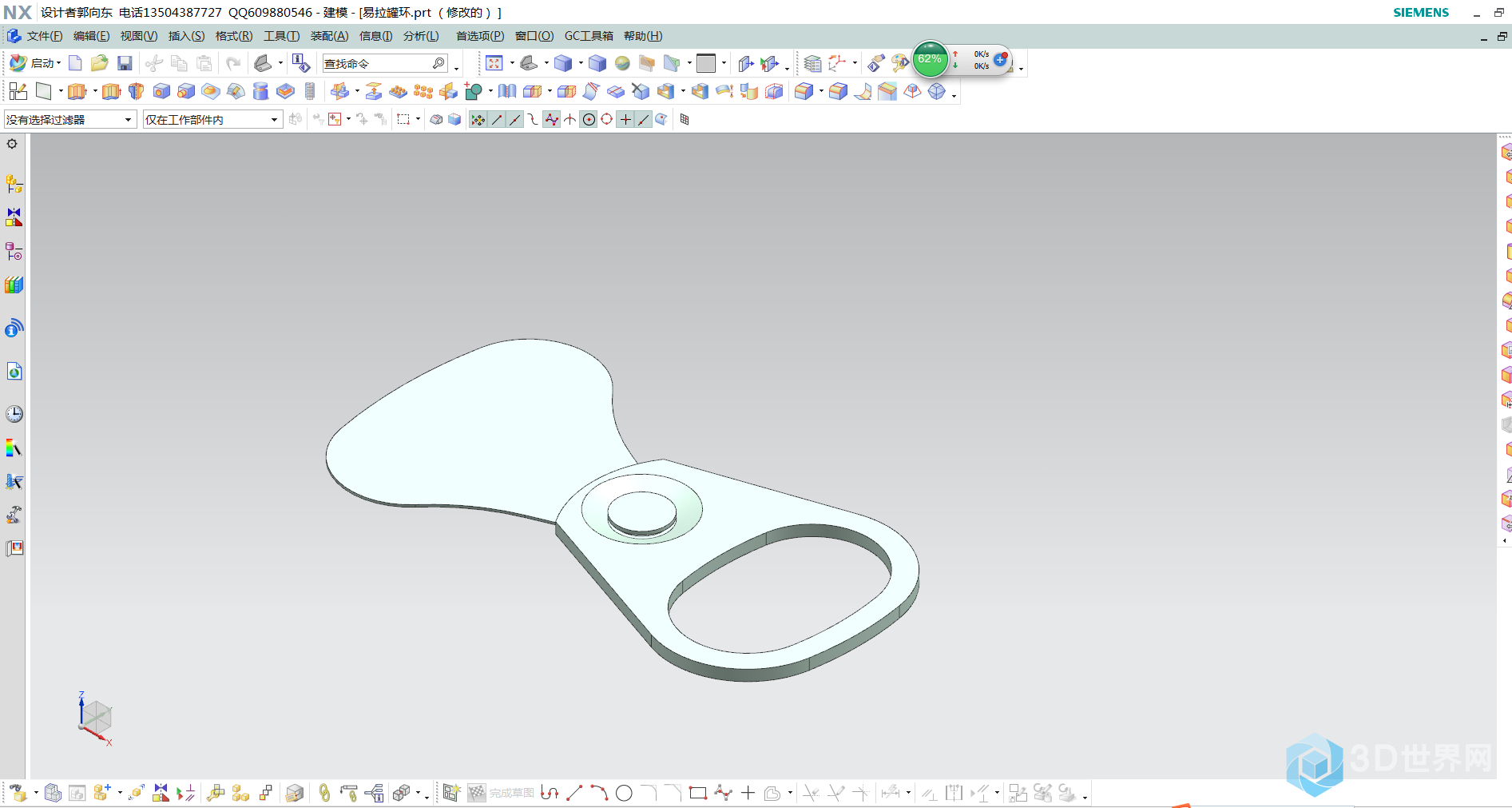Open the Reuse library sidebar icon
This screenshot has width=1512, height=808.
coord(14,285)
